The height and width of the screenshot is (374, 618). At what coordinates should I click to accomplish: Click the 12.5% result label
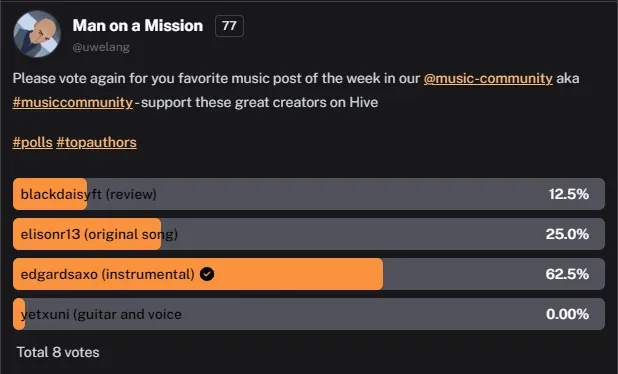(569, 194)
